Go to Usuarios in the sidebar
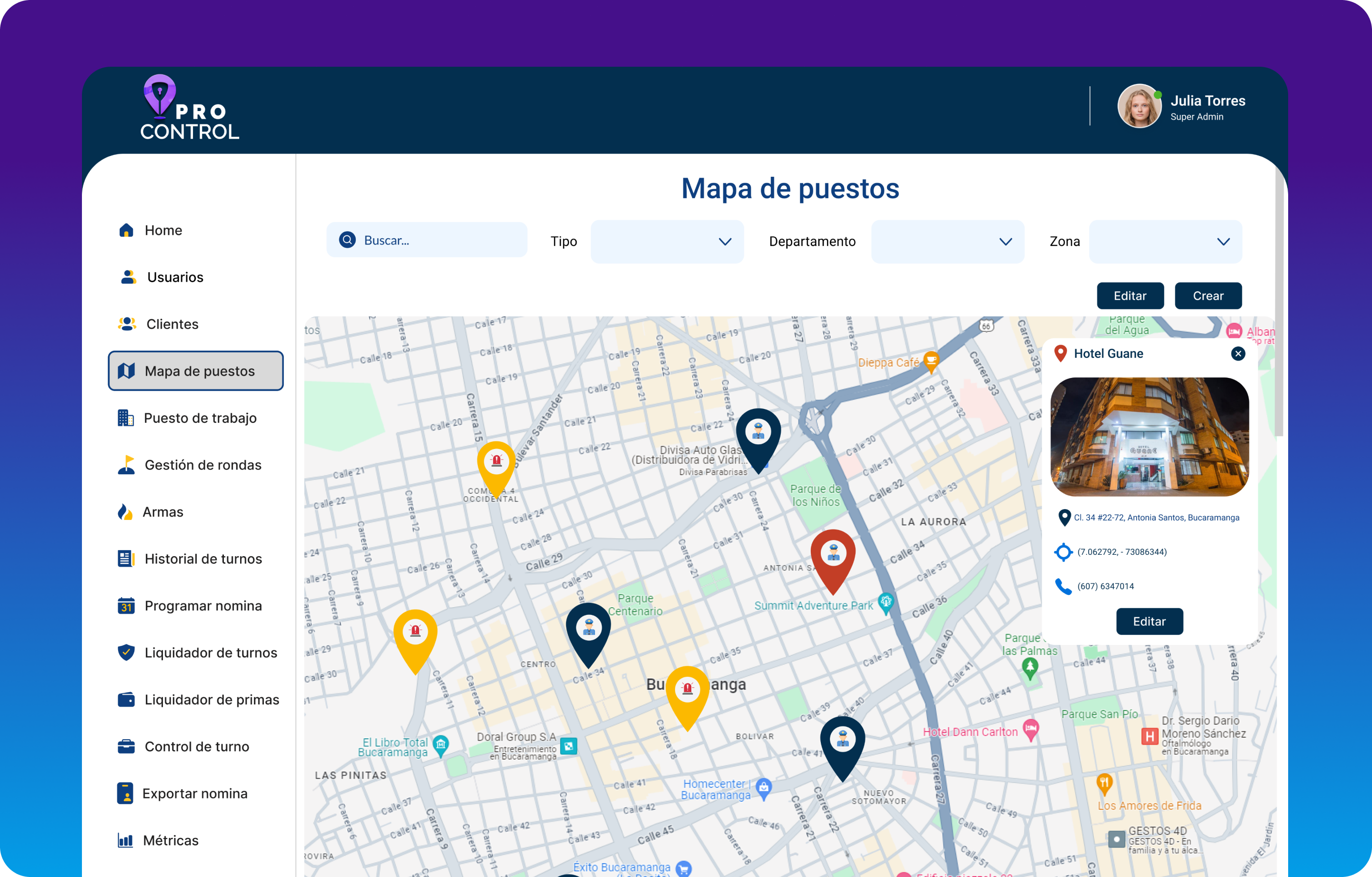1372x877 pixels. click(x=175, y=277)
